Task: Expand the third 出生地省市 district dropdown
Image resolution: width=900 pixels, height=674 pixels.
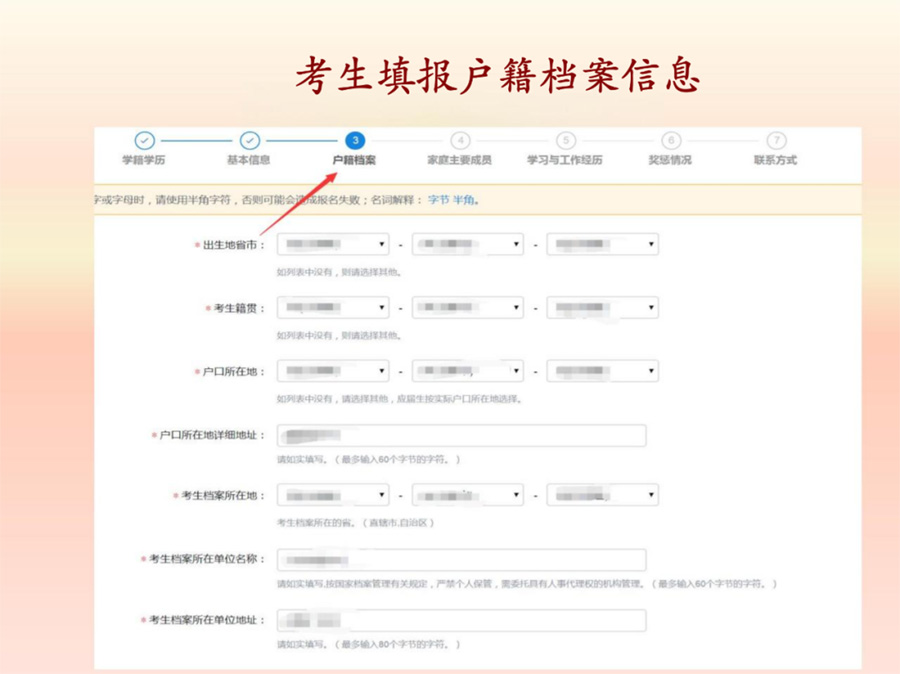Action: (602, 245)
